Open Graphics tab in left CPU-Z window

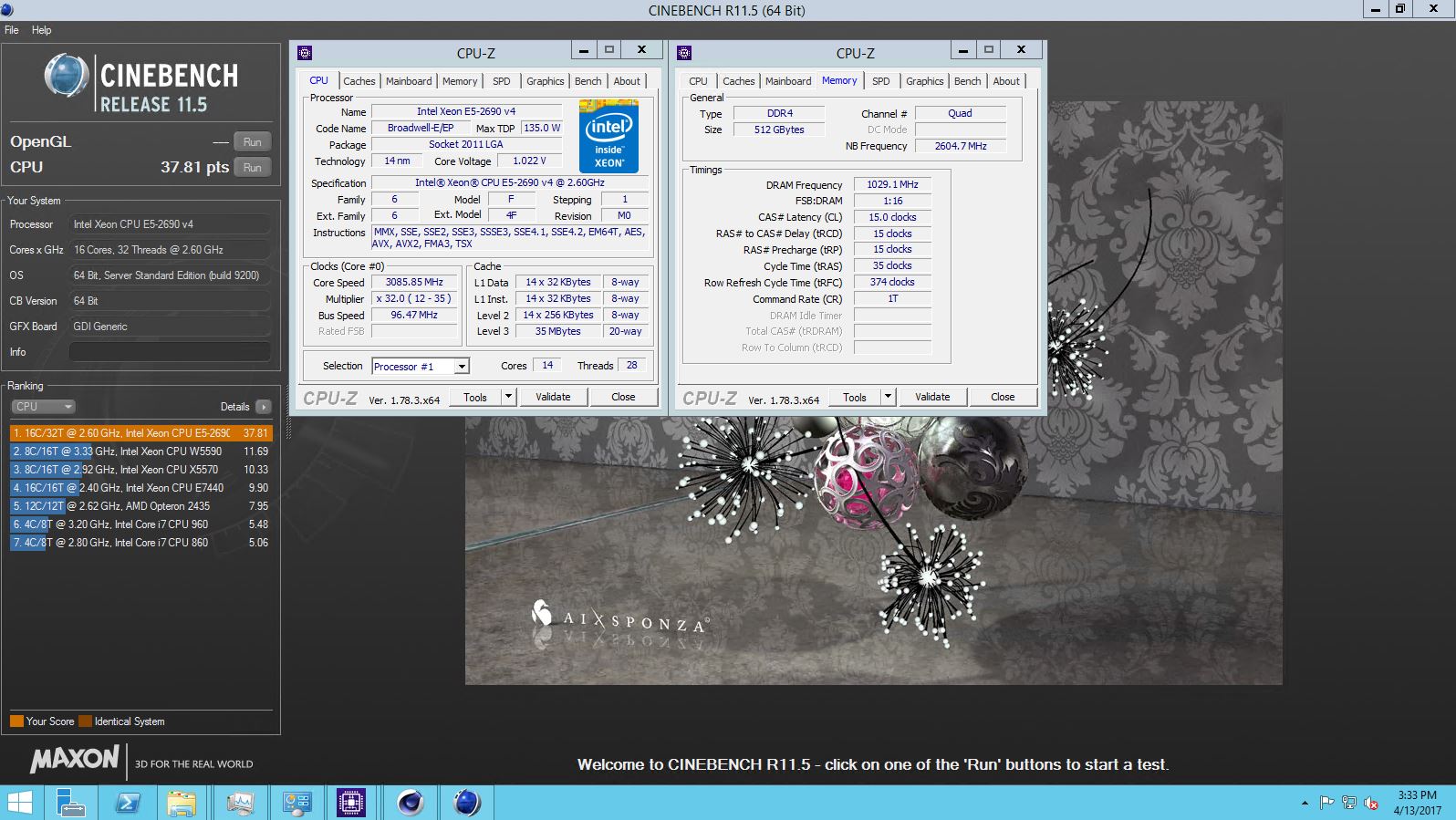click(546, 81)
